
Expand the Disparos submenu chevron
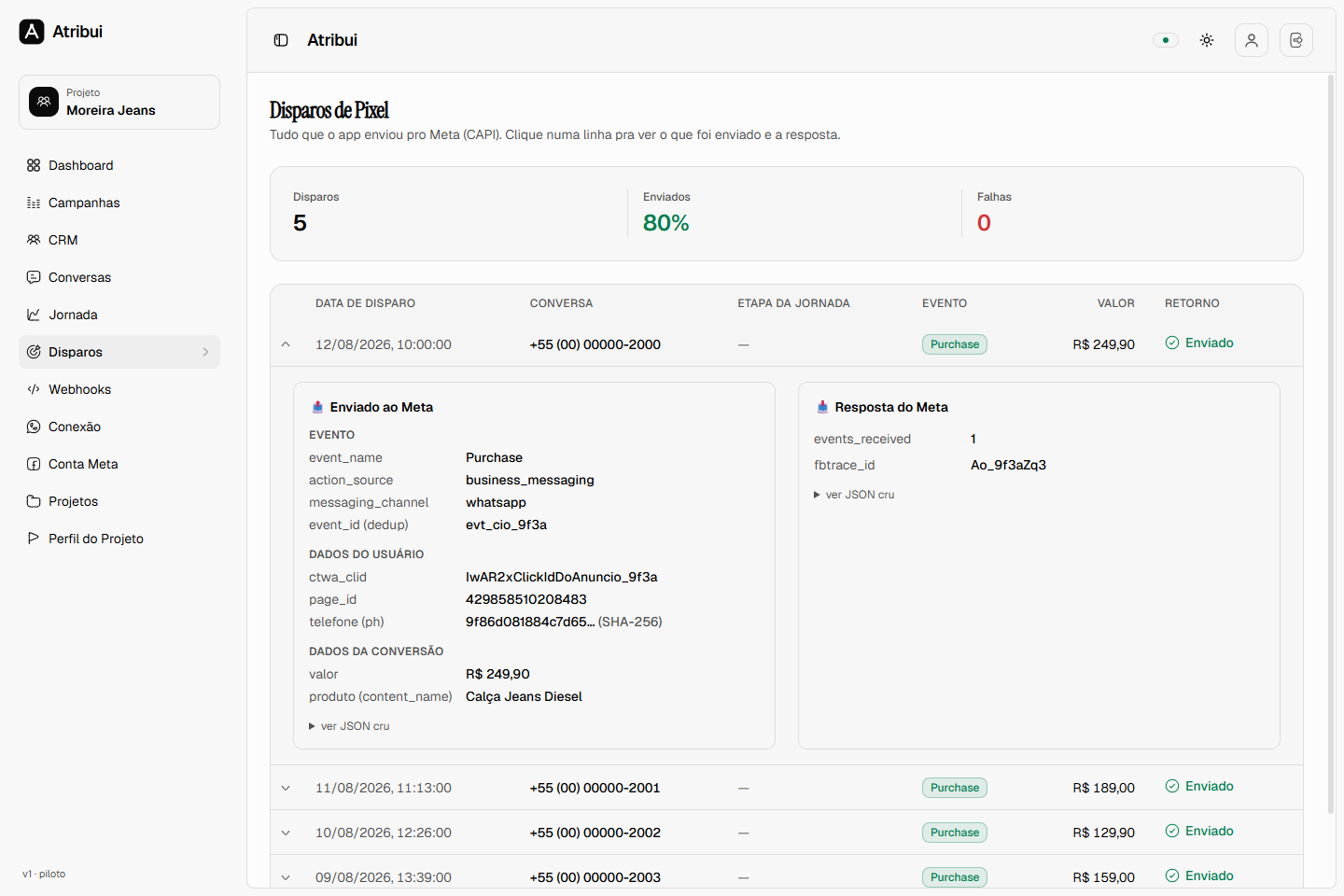(x=205, y=352)
